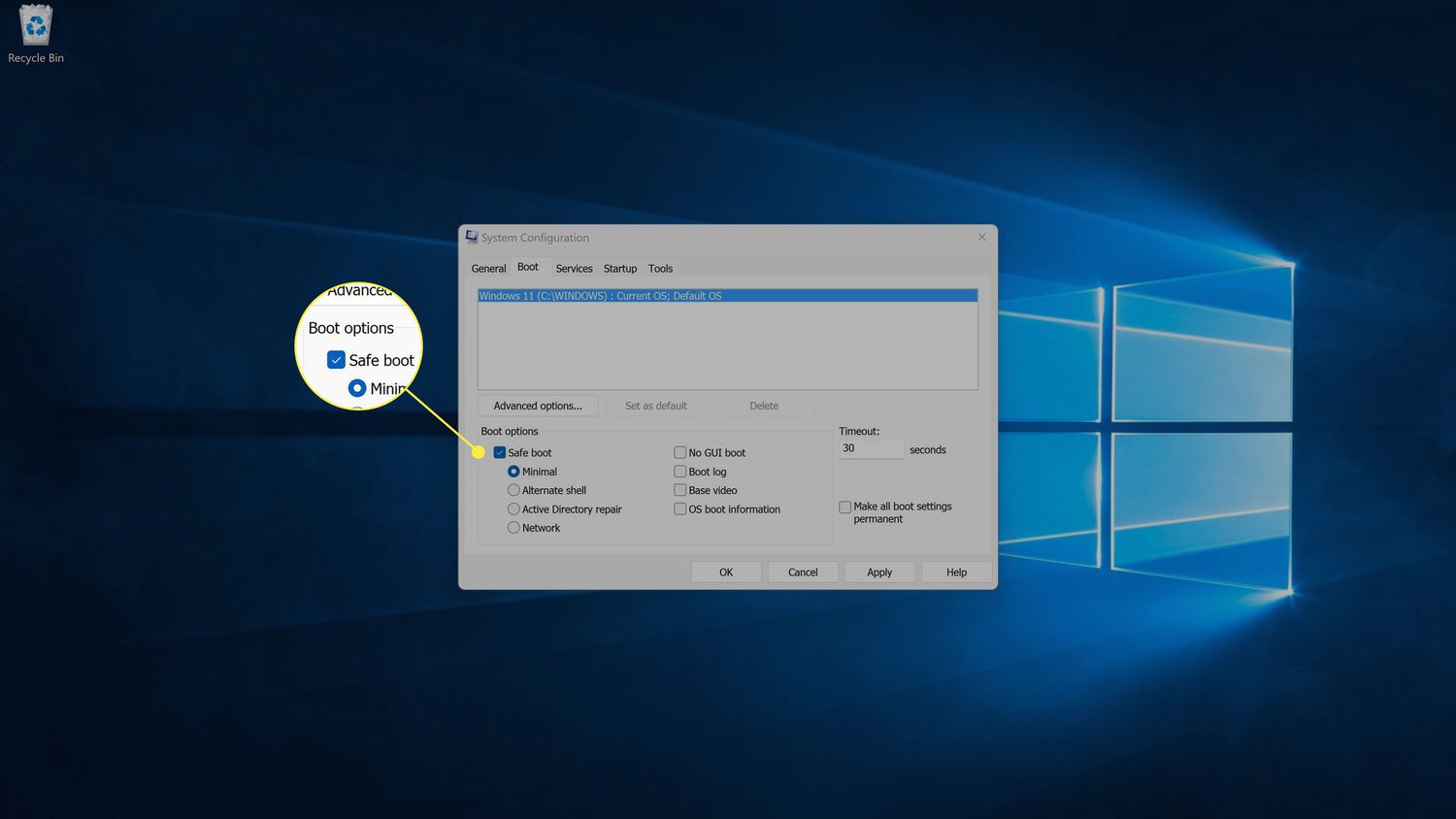The image size is (1456, 819).
Task: Tick the Boot log checkbox
Action: coord(680,472)
